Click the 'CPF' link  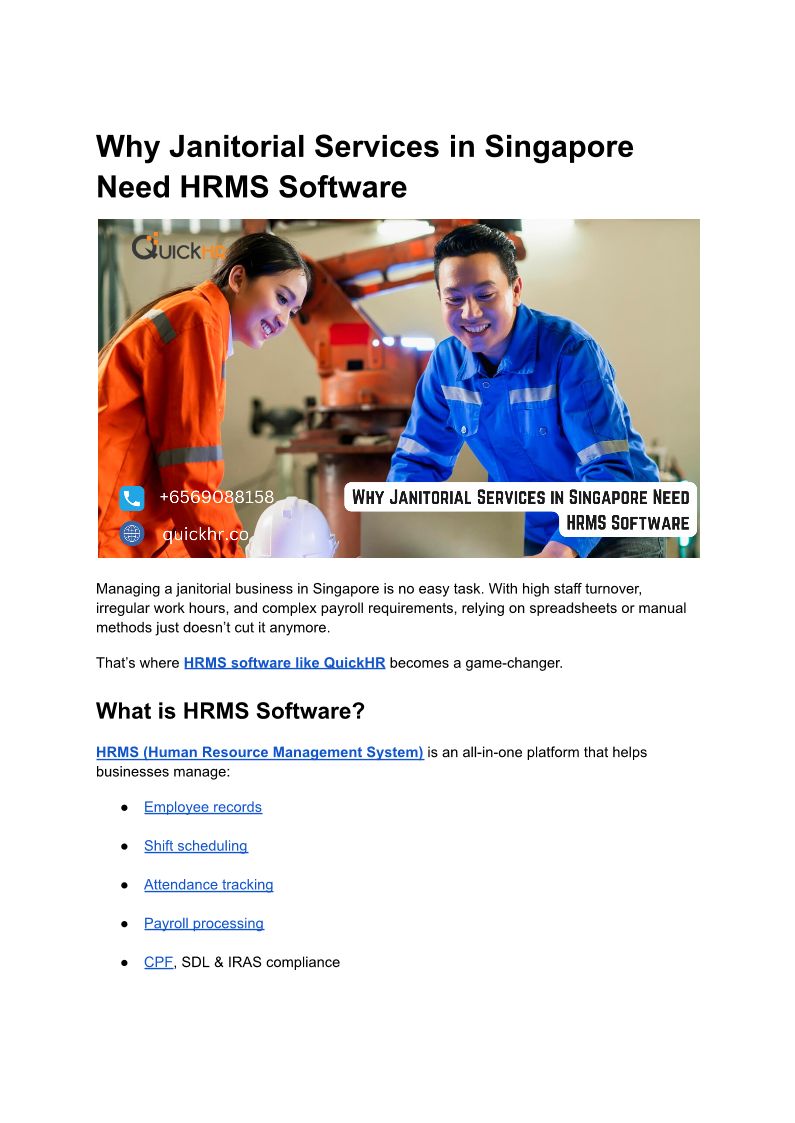coord(158,963)
